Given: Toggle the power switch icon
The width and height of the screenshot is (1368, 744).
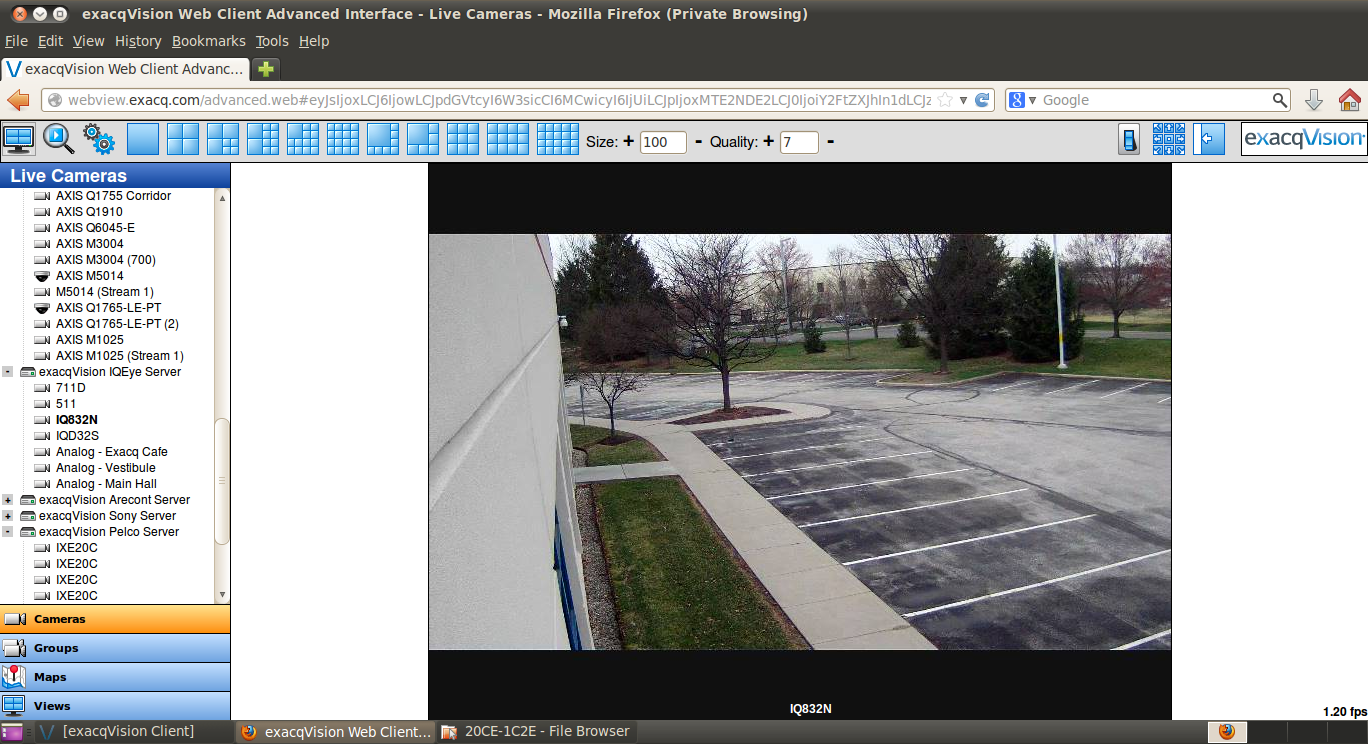Looking at the screenshot, I should coord(1129,139).
